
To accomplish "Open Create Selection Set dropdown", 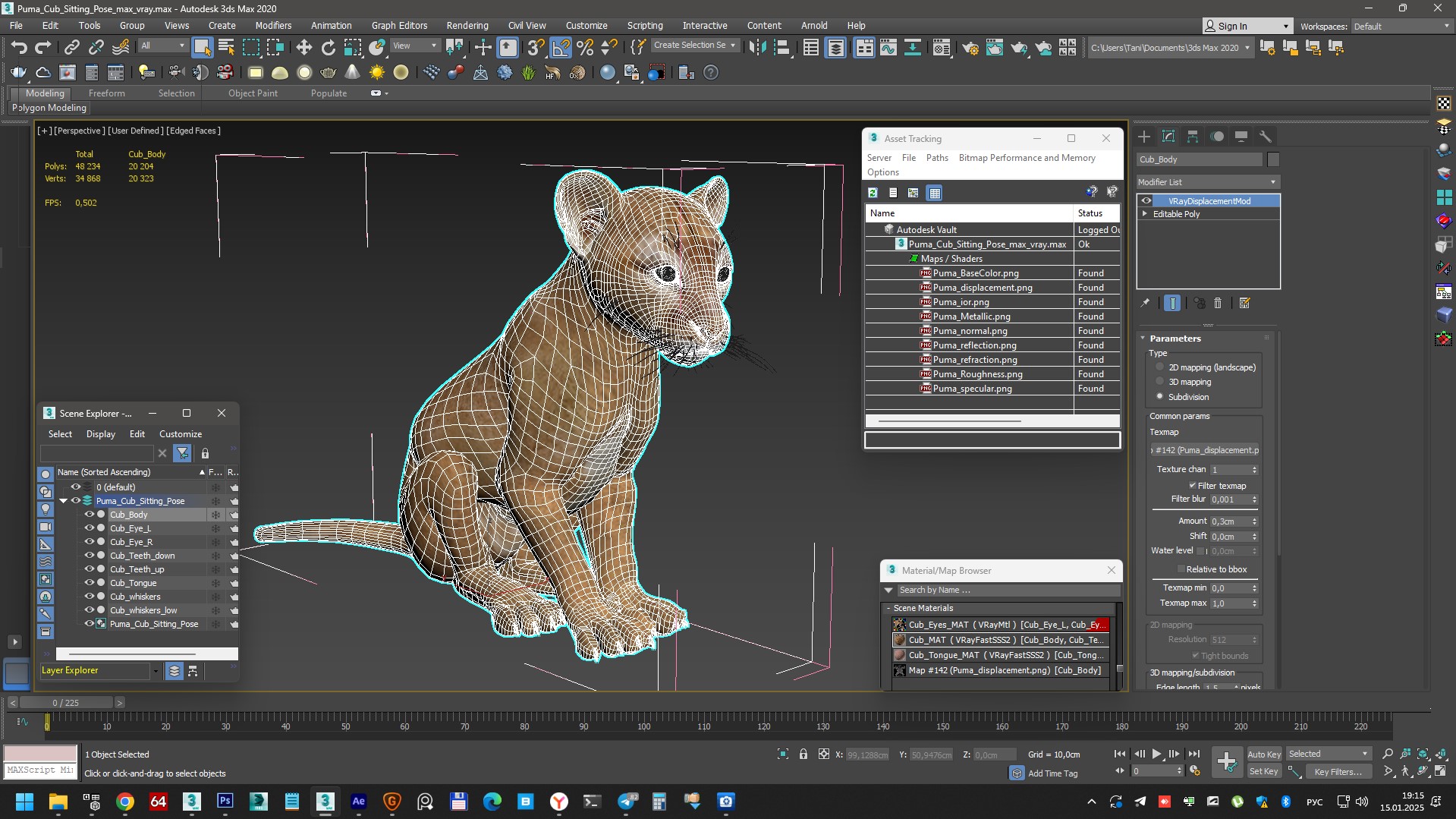I will pos(694,46).
